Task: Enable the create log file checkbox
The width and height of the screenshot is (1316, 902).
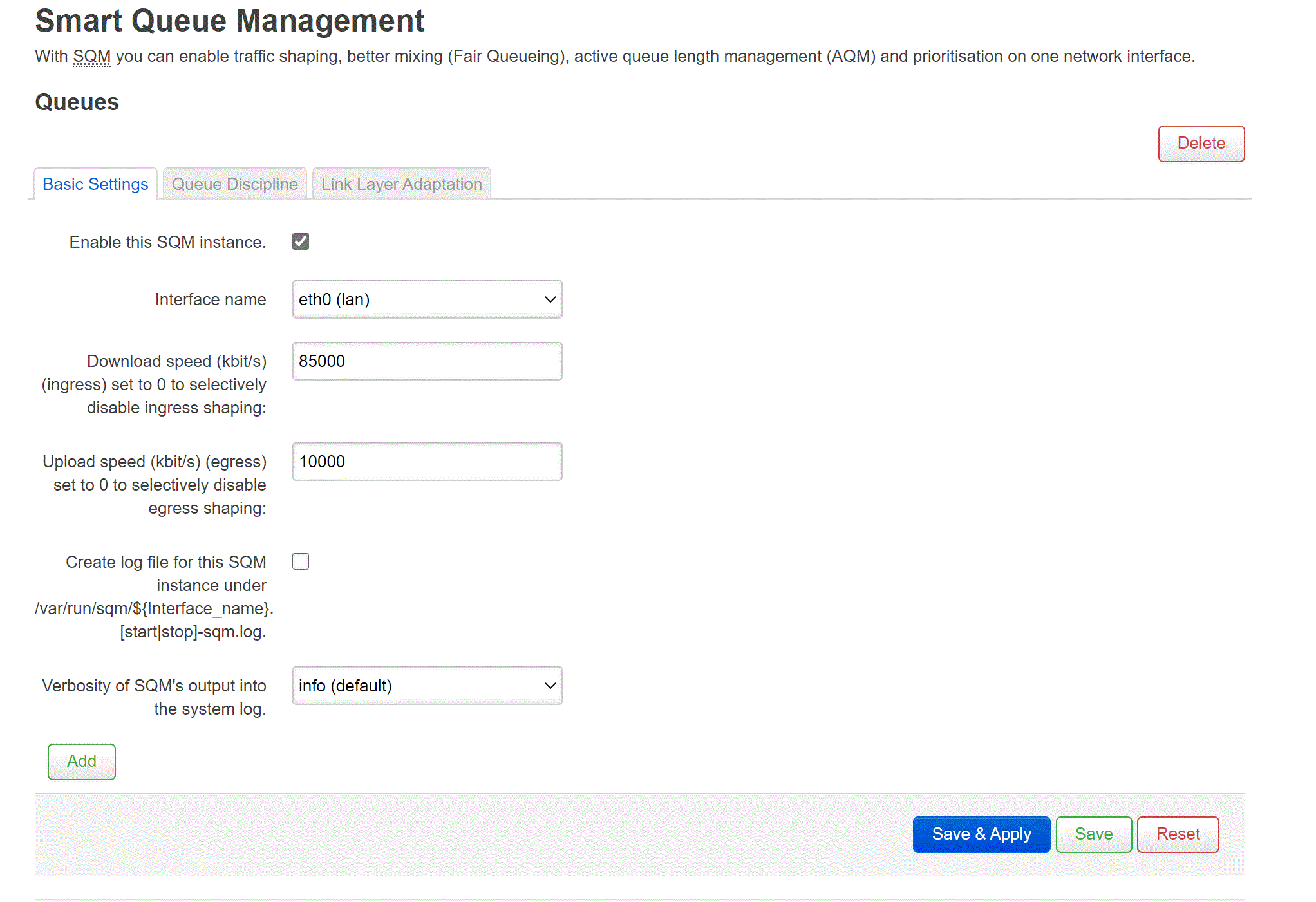Action: [301, 561]
